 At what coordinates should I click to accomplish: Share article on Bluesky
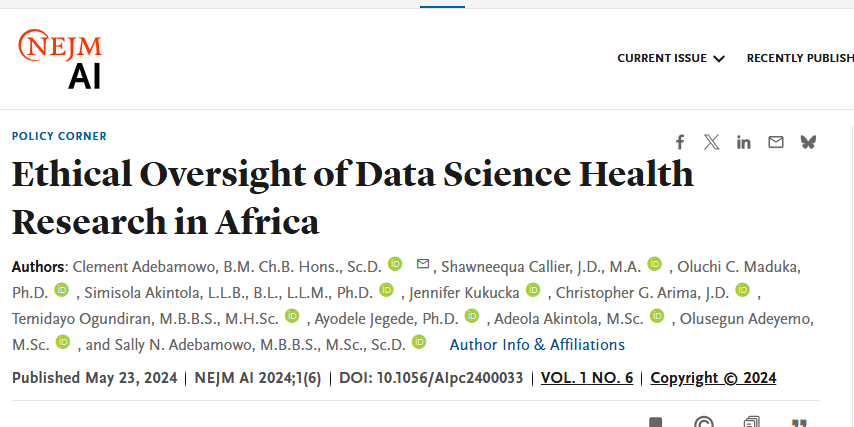coord(808,142)
